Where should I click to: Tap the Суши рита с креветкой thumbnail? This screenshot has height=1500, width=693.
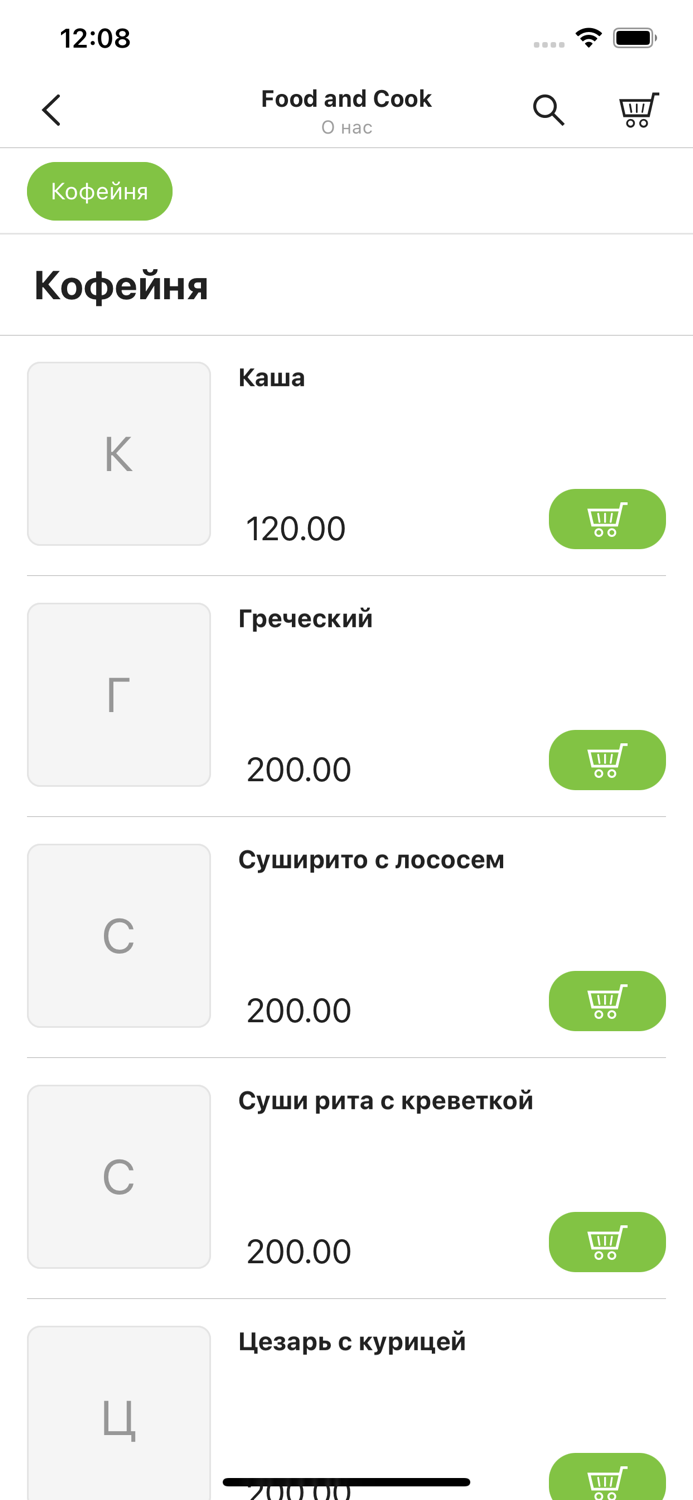(118, 1176)
